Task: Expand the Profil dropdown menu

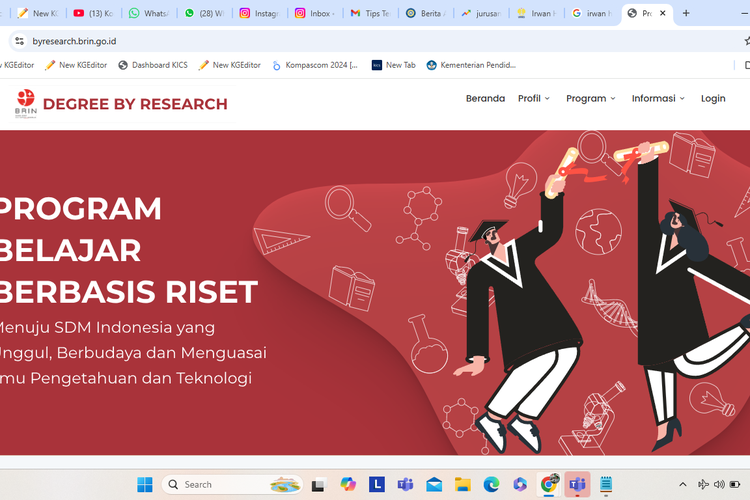Action: pos(534,99)
